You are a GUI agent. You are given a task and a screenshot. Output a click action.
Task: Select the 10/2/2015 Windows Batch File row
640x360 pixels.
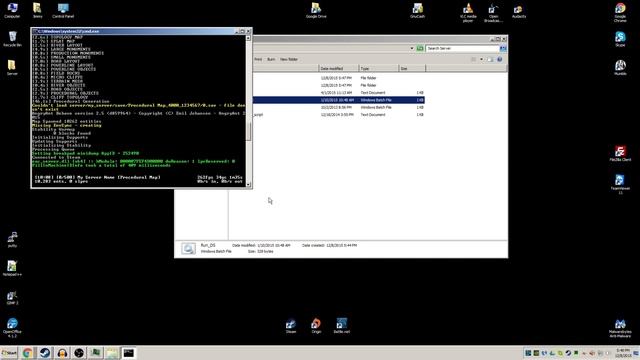tap(338, 107)
